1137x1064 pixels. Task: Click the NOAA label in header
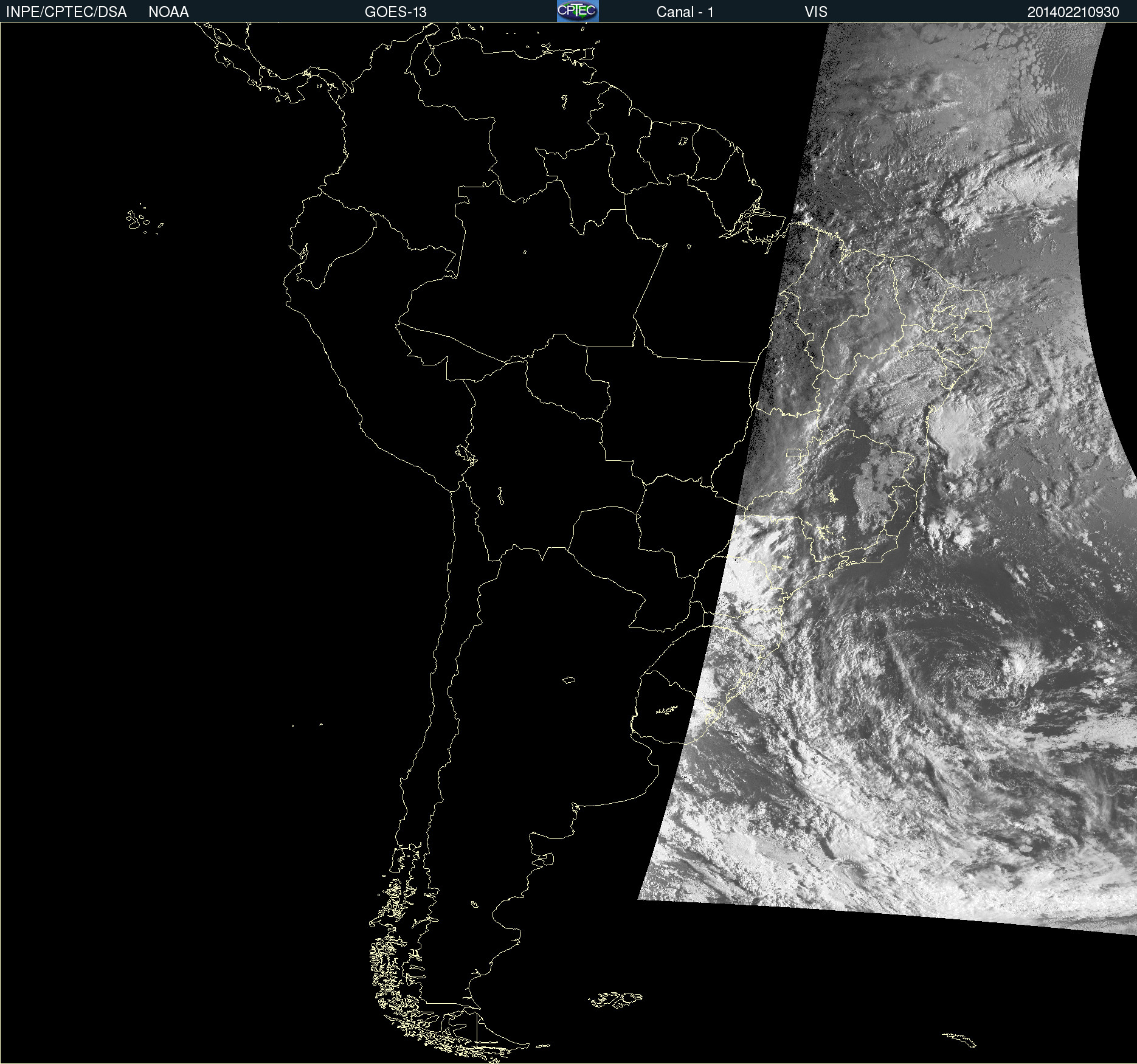[168, 12]
